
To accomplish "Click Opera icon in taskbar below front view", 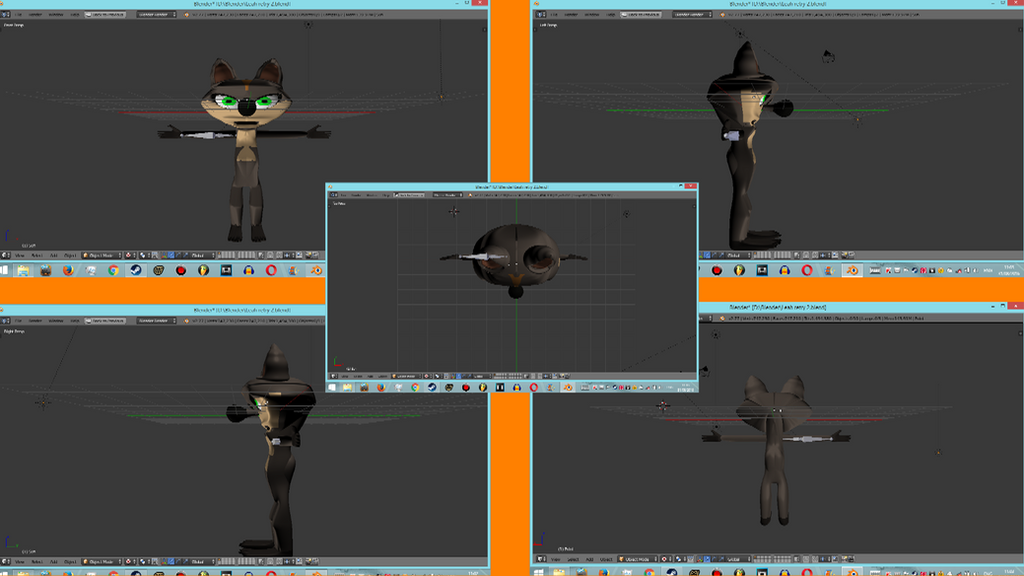I will tap(271, 270).
